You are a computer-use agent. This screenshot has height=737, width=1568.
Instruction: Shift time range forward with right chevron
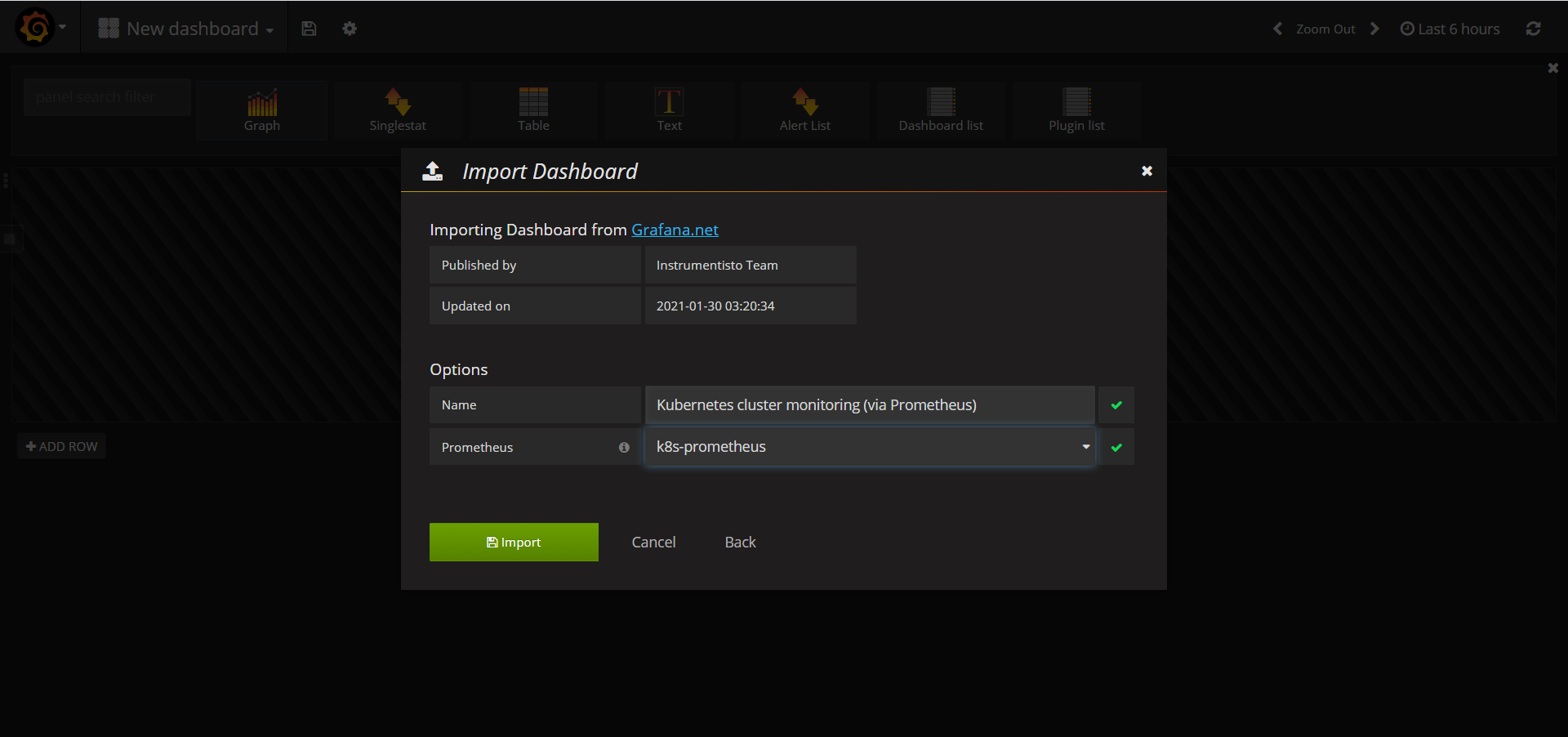point(1374,29)
